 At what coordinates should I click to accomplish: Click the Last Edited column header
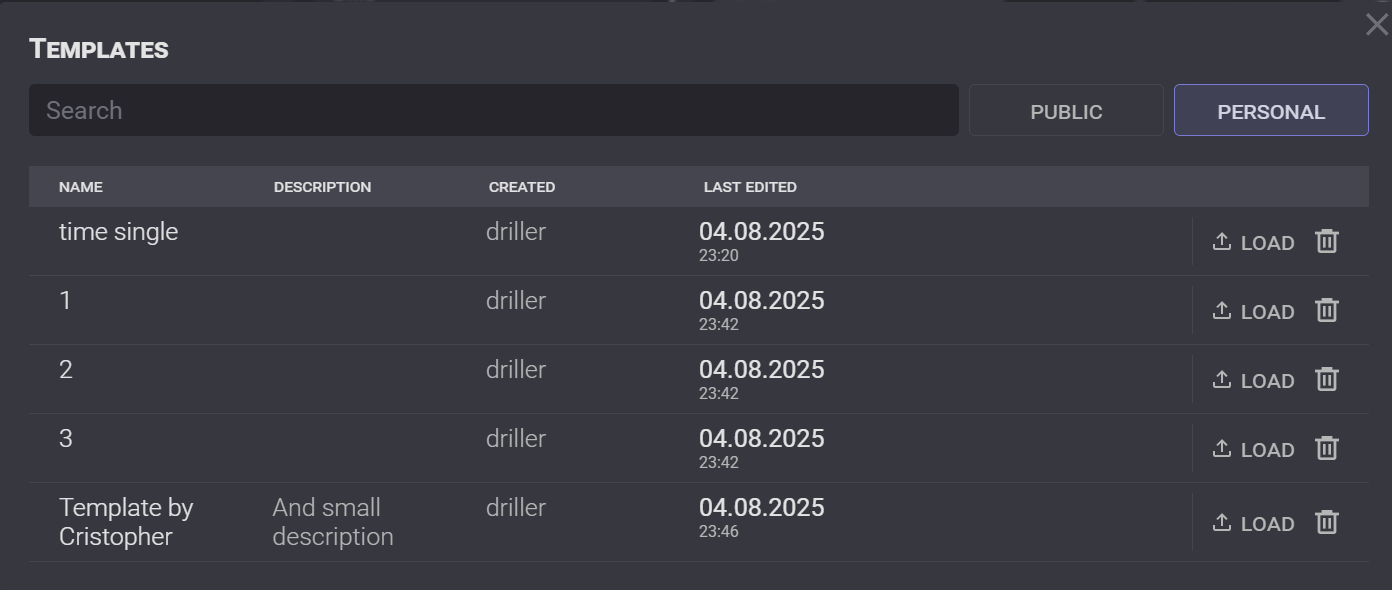click(x=750, y=187)
